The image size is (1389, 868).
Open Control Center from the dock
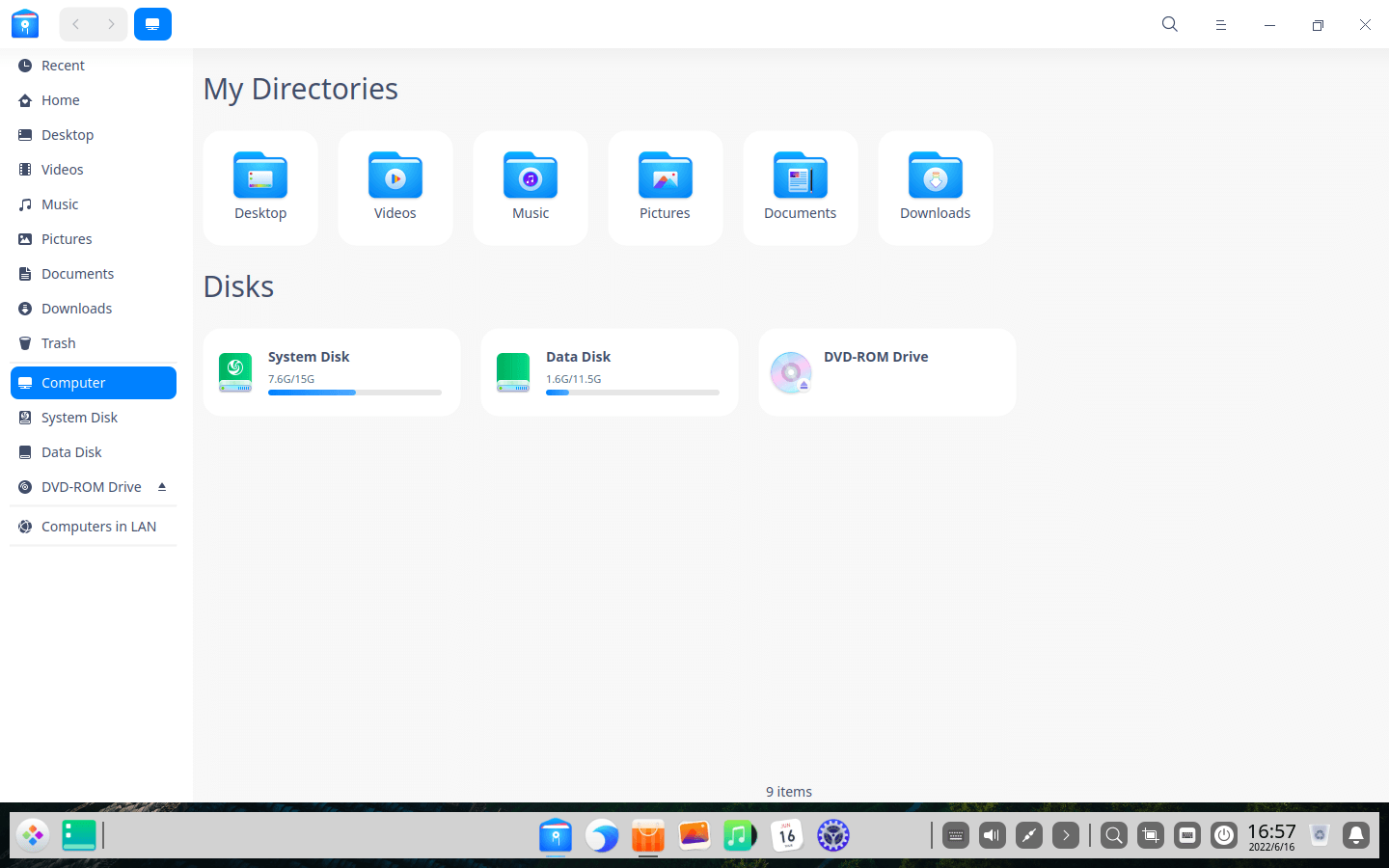point(833,835)
